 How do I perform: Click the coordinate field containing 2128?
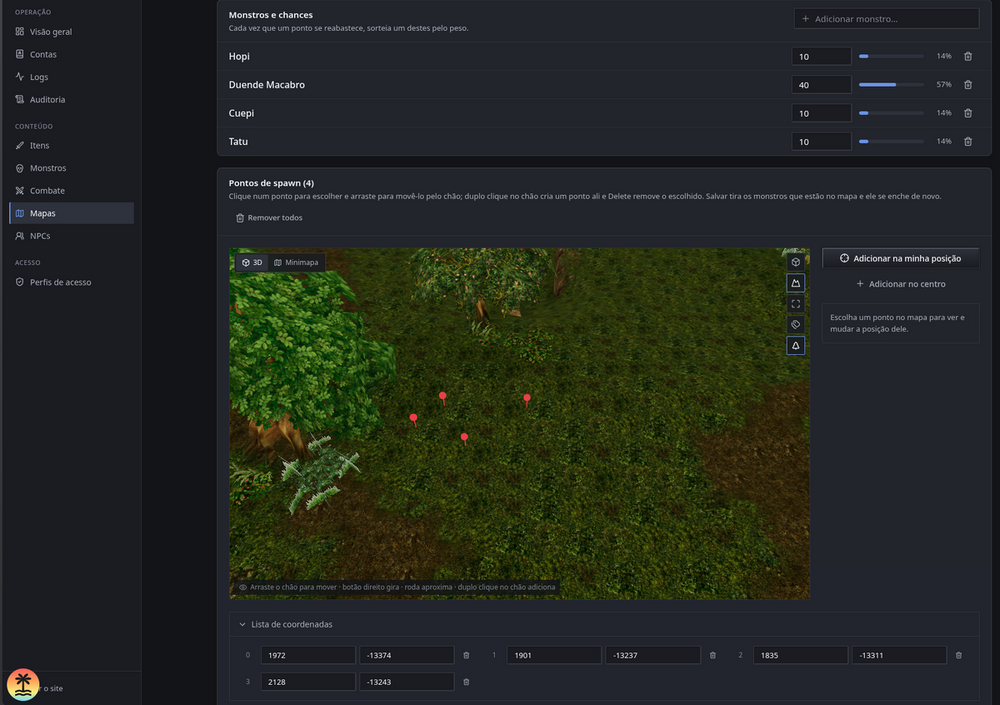tap(308, 682)
